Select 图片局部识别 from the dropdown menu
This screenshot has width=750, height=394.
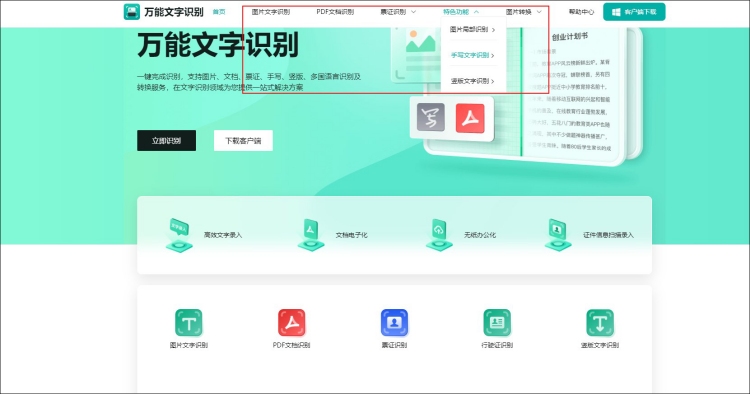pos(469,30)
